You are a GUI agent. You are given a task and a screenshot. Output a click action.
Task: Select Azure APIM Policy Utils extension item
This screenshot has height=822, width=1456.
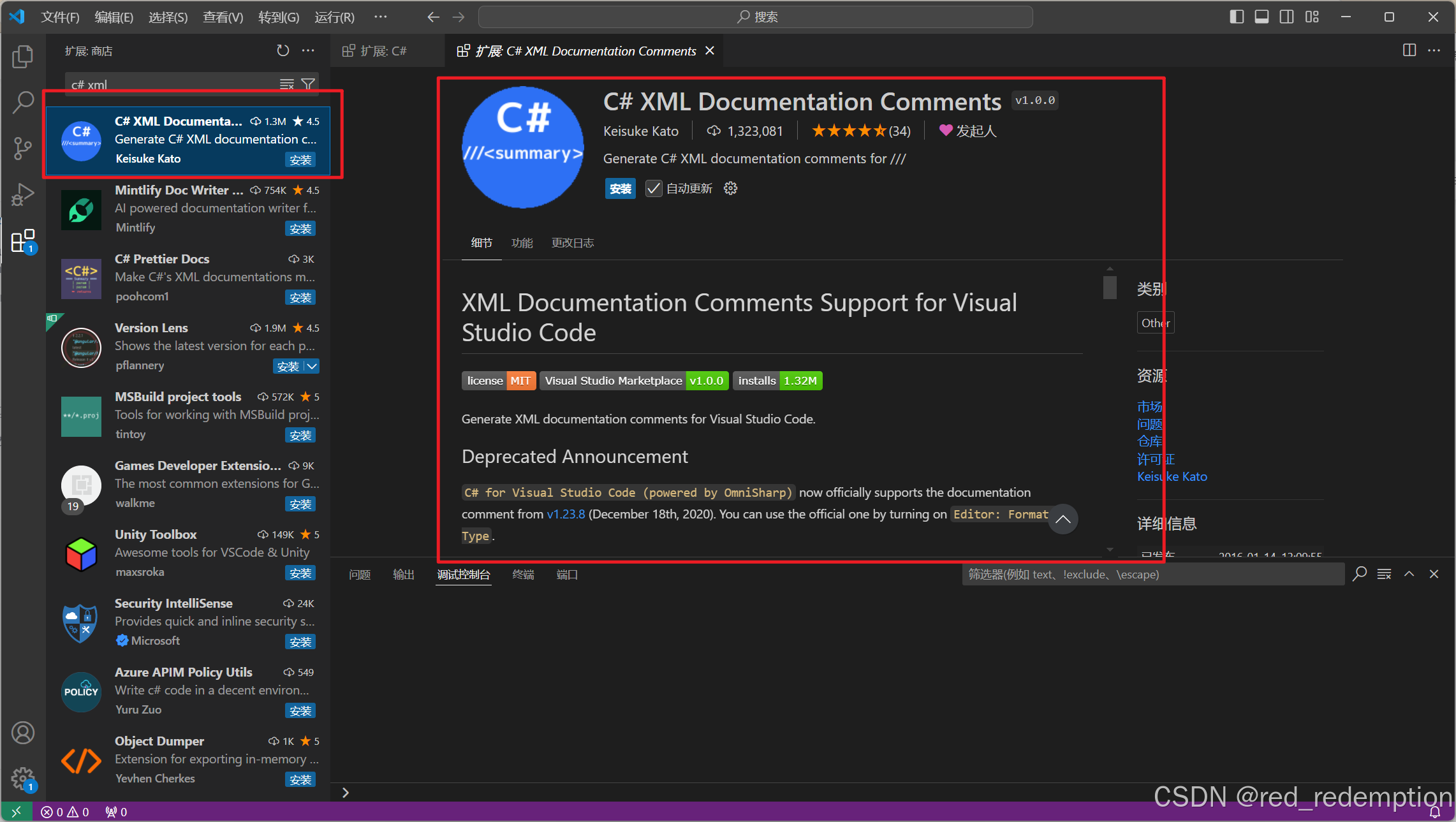pyautogui.click(x=189, y=691)
